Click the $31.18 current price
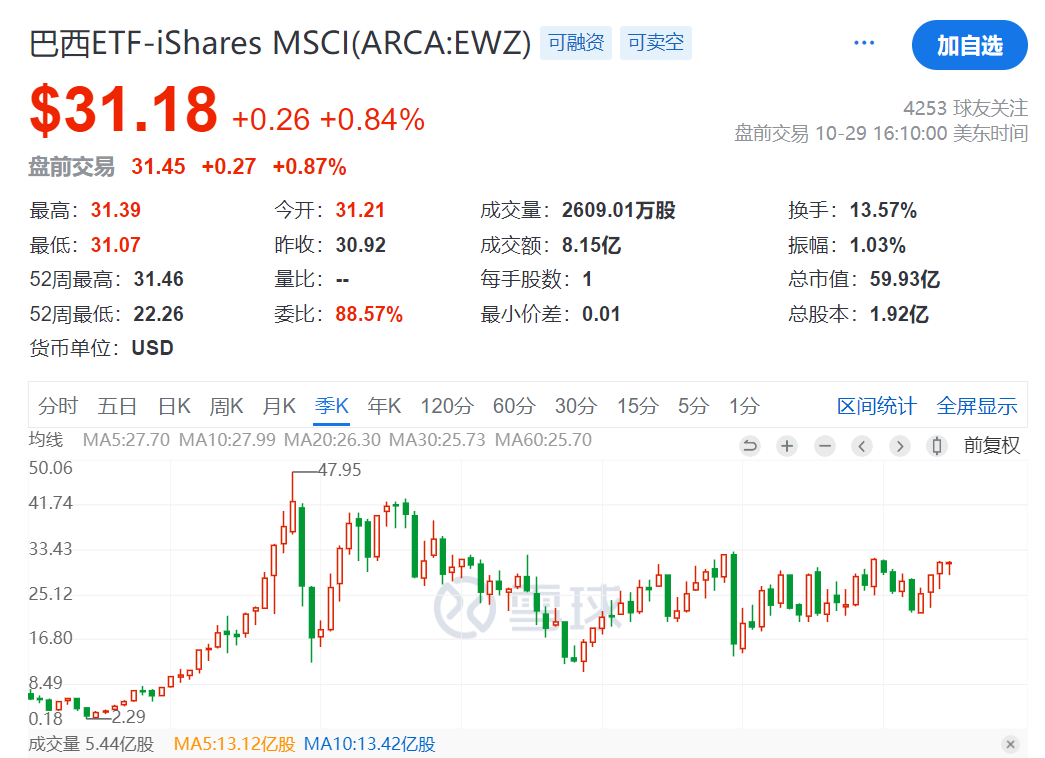Image resolution: width=1045 pixels, height=758 pixels. coord(124,109)
